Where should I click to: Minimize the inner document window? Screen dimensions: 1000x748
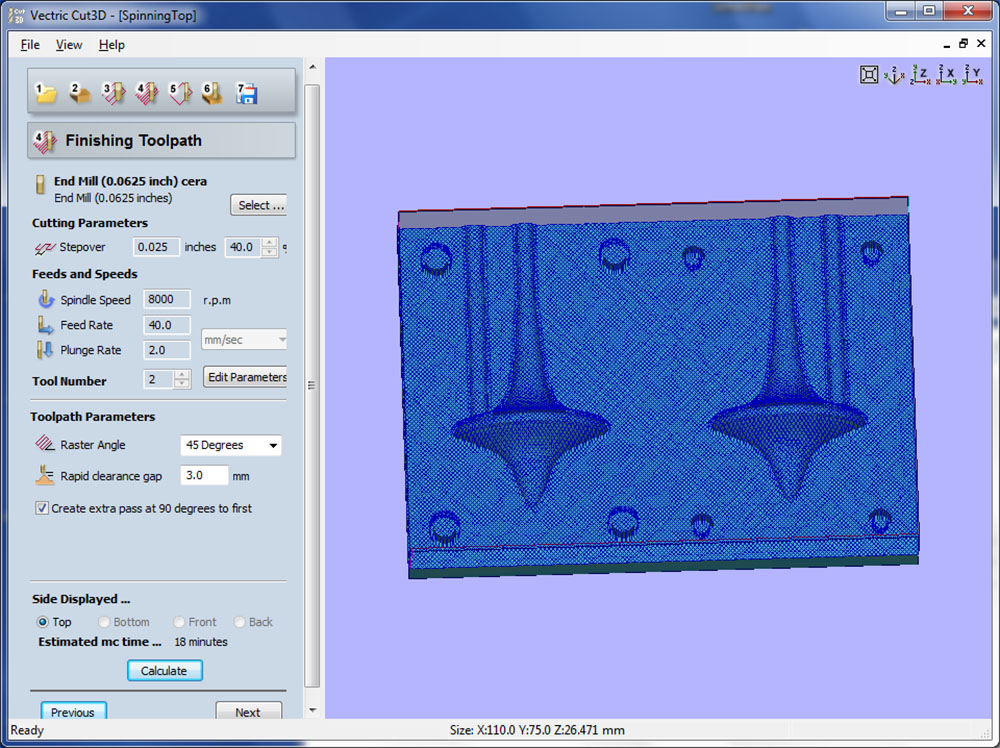point(946,45)
